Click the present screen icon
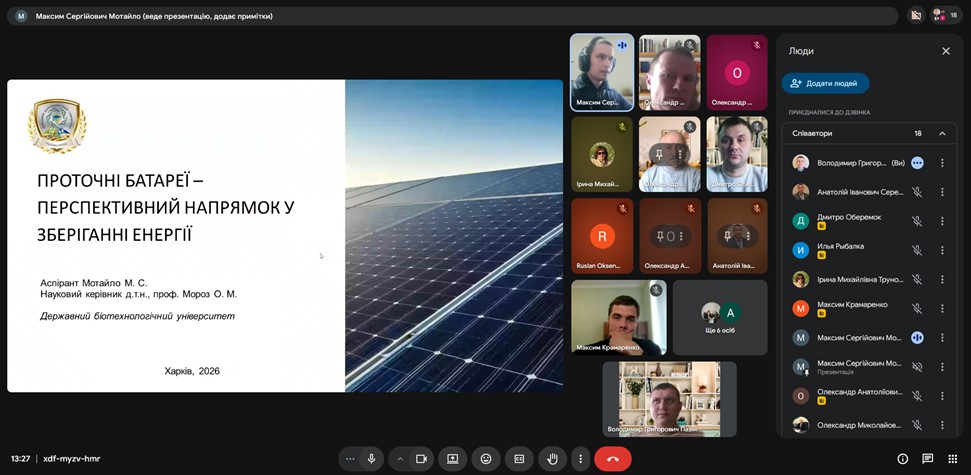This screenshot has width=971, height=475. (453, 458)
